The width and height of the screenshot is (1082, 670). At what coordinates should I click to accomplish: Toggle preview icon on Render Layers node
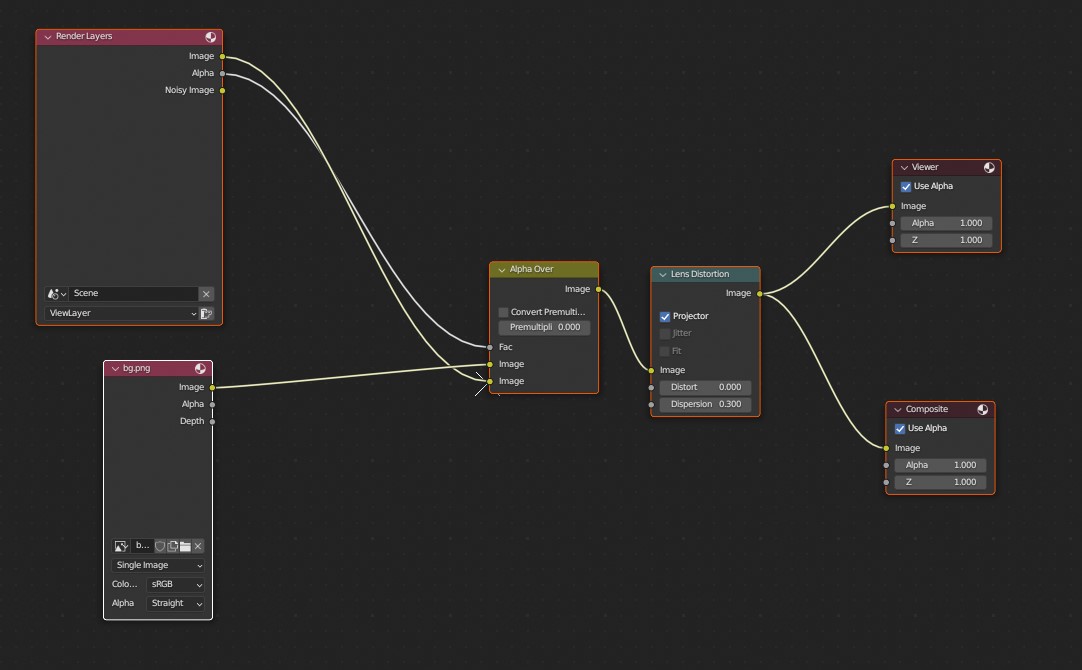click(x=211, y=37)
